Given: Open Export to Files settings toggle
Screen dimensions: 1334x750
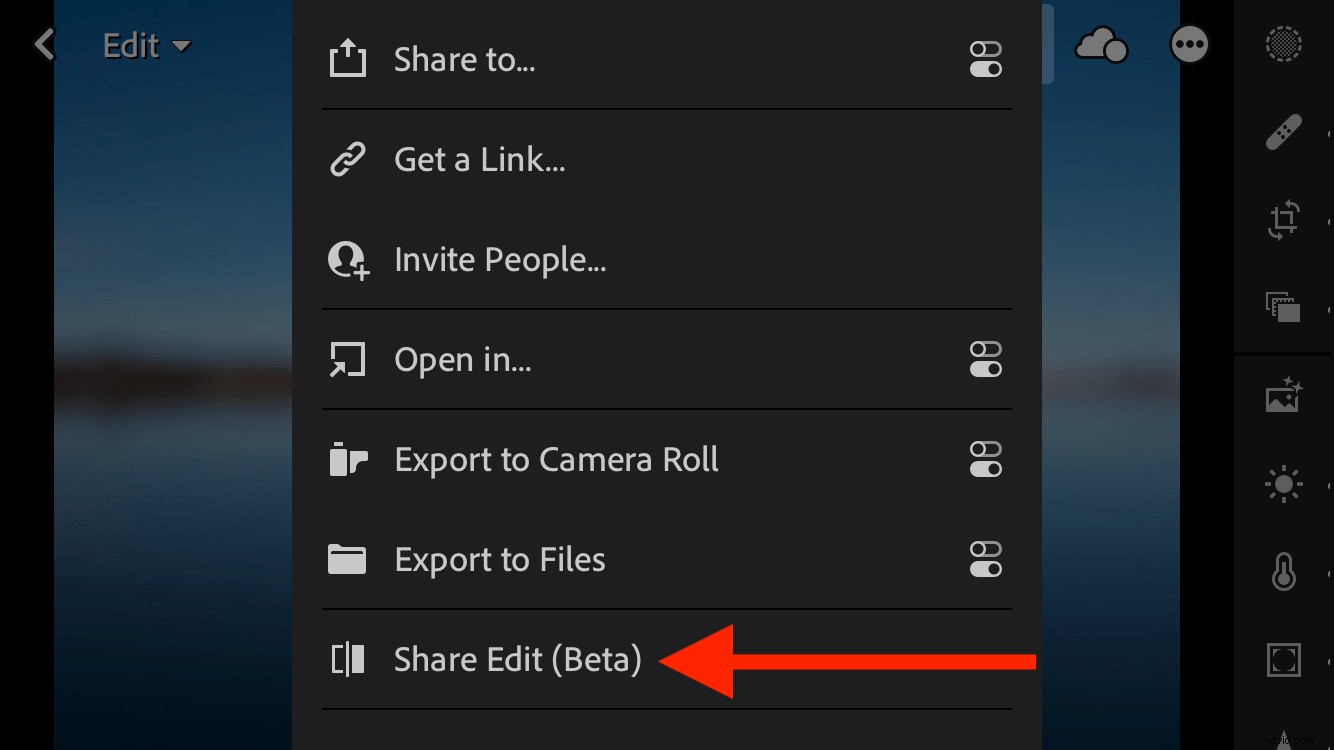Looking at the screenshot, I should (986, 559).
